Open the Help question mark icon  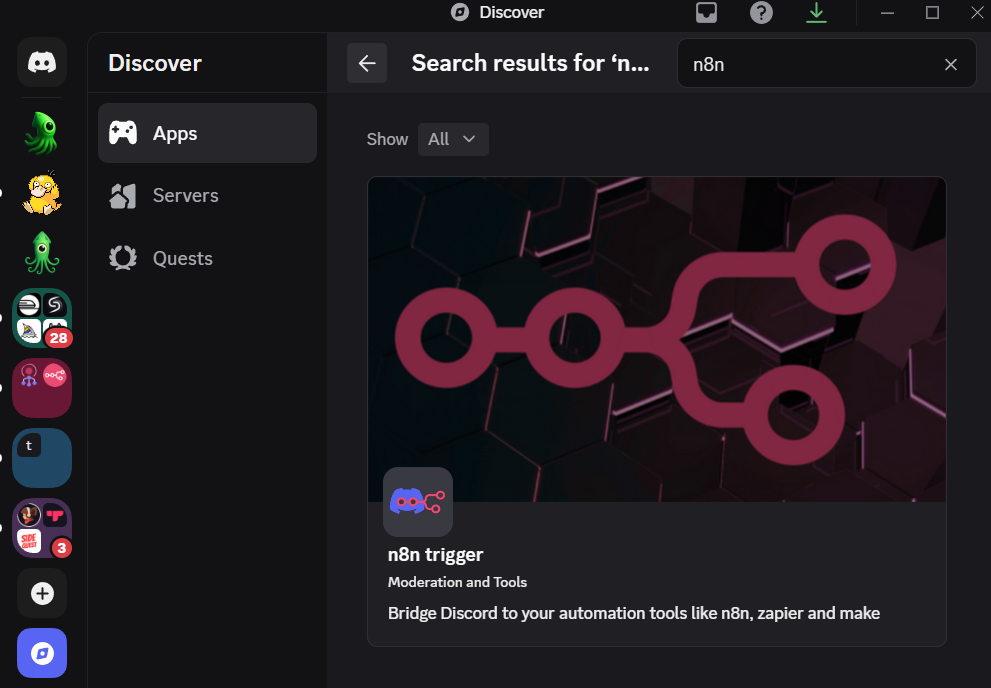click(x=761, y=12)
